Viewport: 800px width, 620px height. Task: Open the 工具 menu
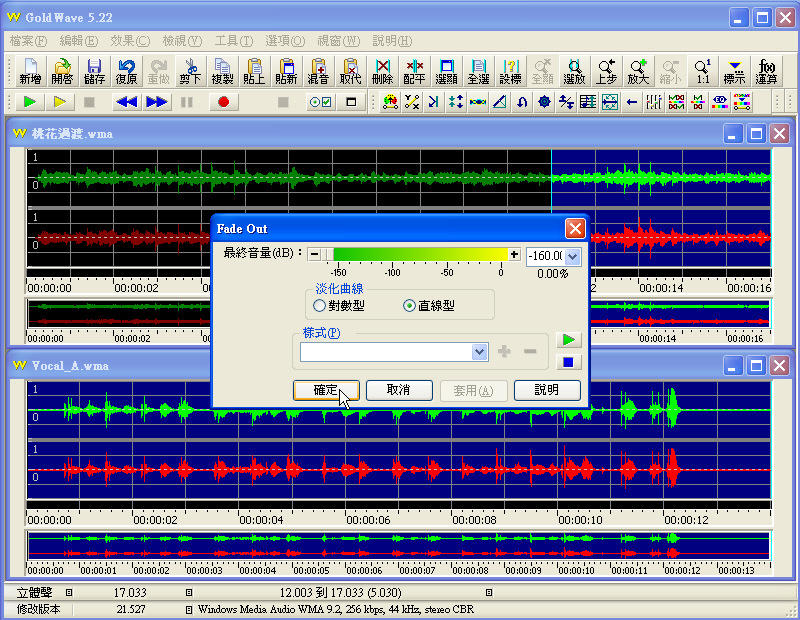[234, 41]
